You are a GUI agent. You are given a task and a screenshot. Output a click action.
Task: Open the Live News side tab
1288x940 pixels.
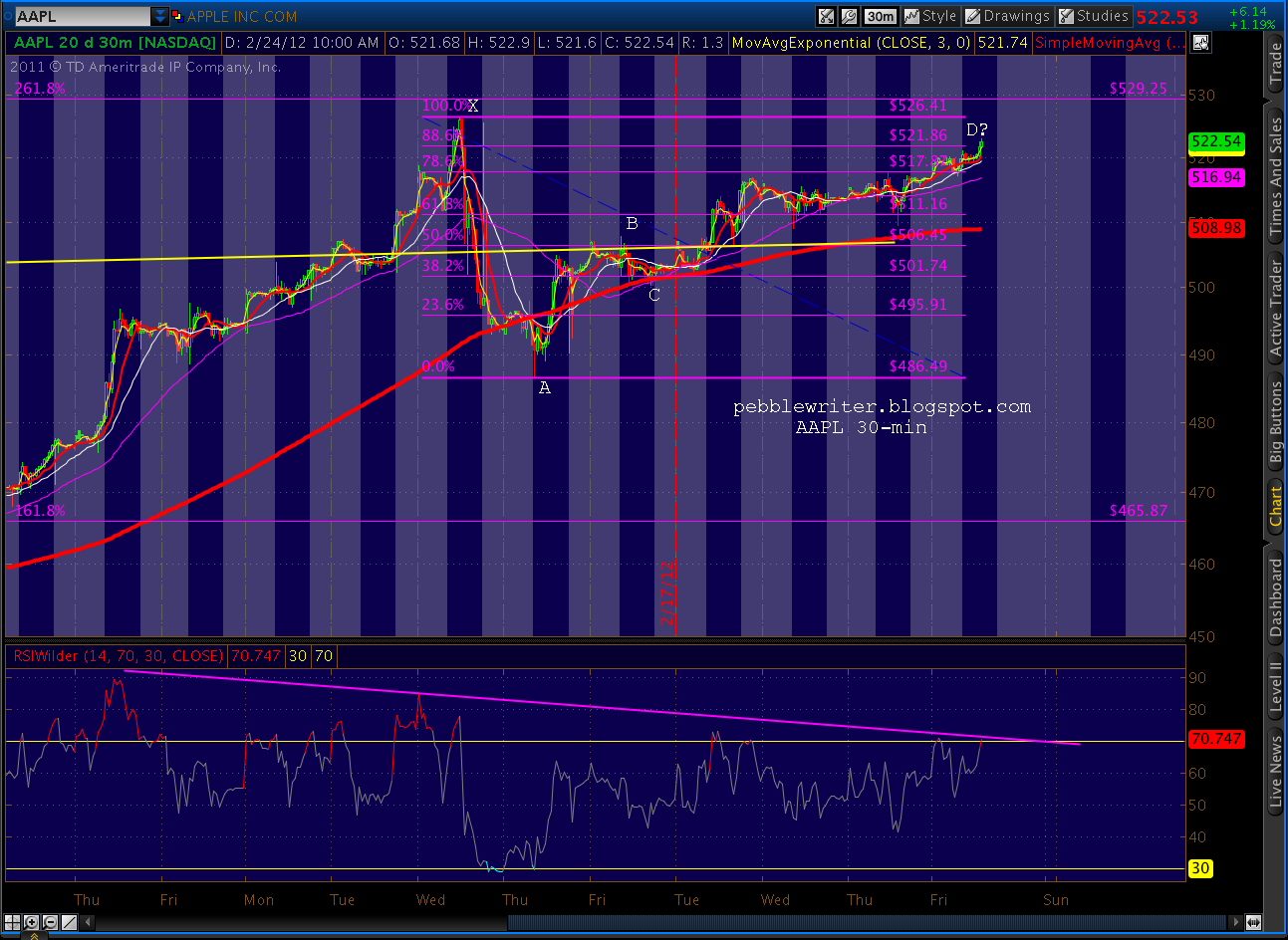tap(1275, 770)
